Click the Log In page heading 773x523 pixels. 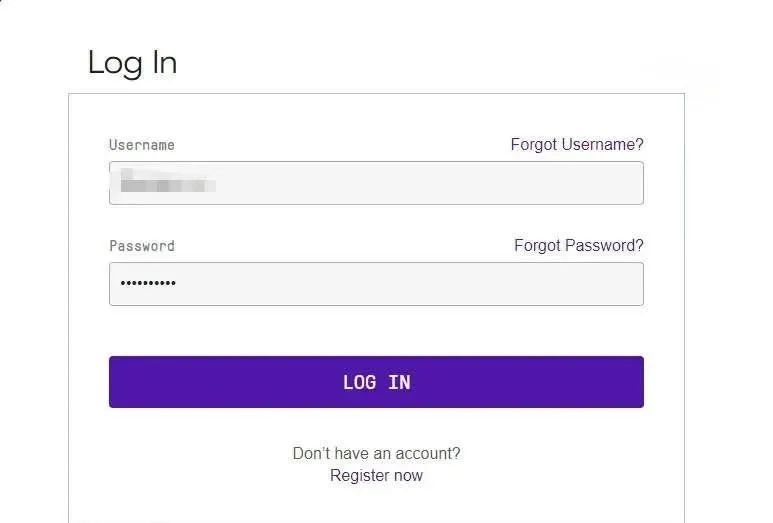[x=132, y=63]
